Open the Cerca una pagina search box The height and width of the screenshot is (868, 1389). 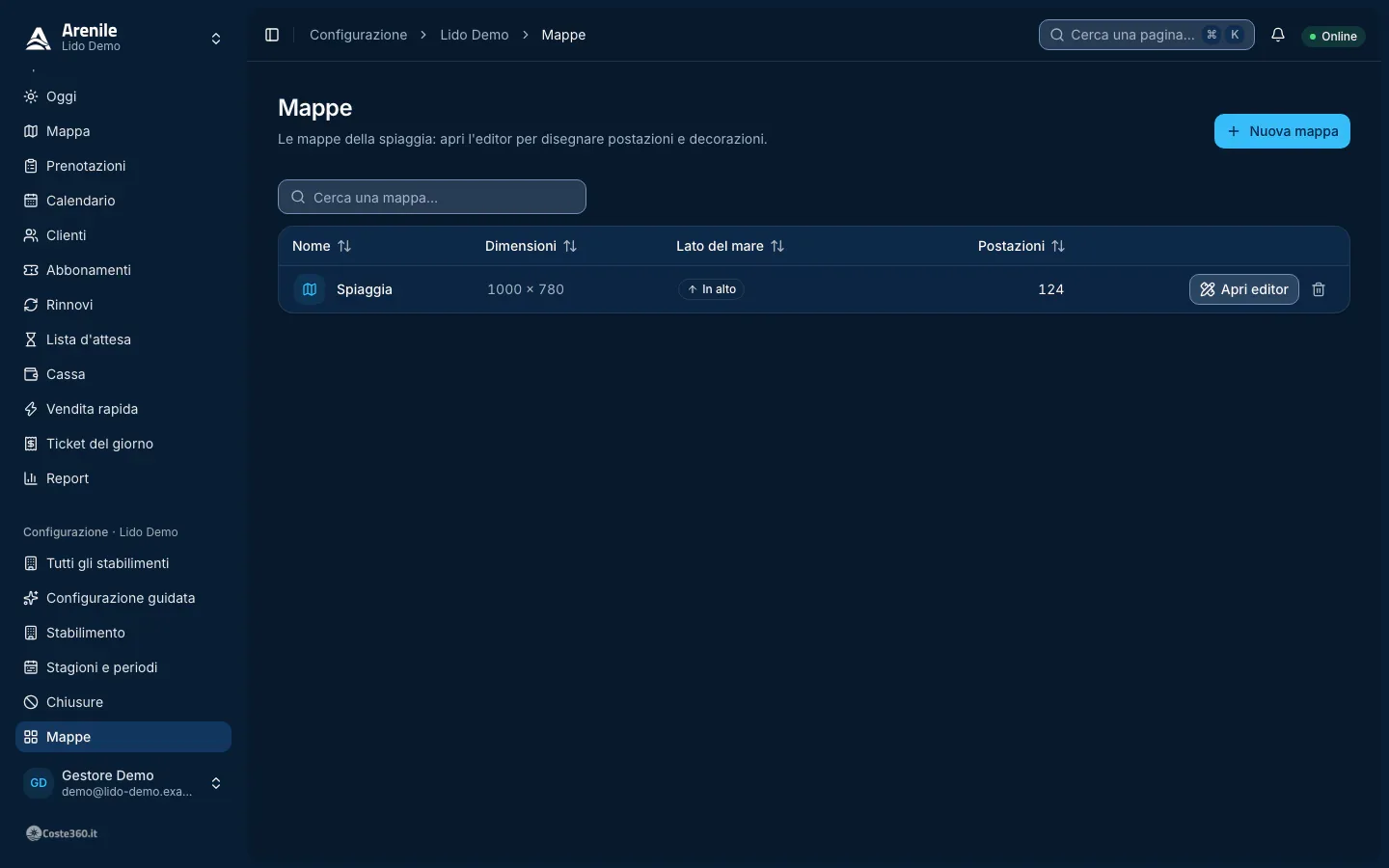[1147, 35]
